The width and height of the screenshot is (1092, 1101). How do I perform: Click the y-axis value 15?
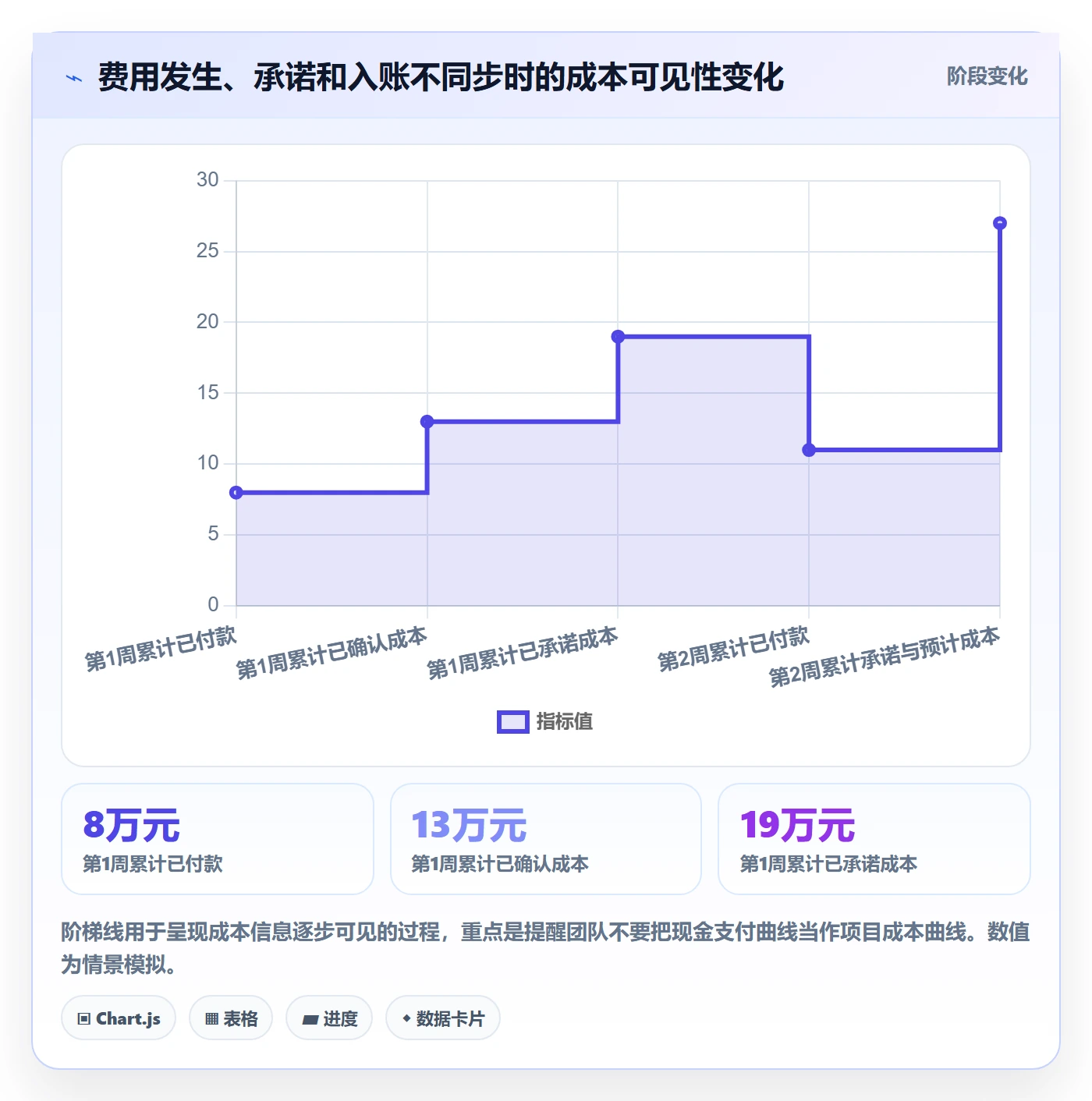(207, 392)
